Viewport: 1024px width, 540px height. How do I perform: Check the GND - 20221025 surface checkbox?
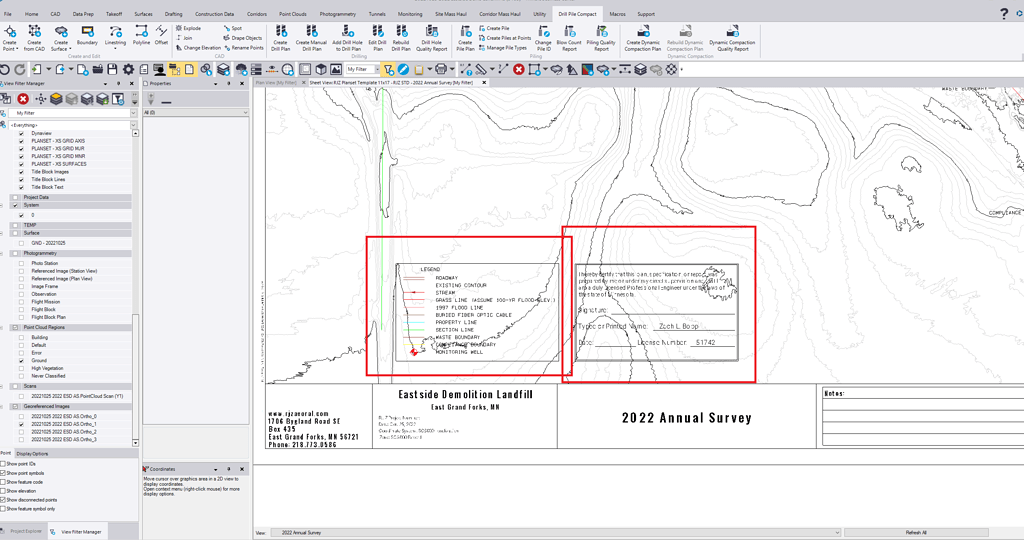coord(21,243)
